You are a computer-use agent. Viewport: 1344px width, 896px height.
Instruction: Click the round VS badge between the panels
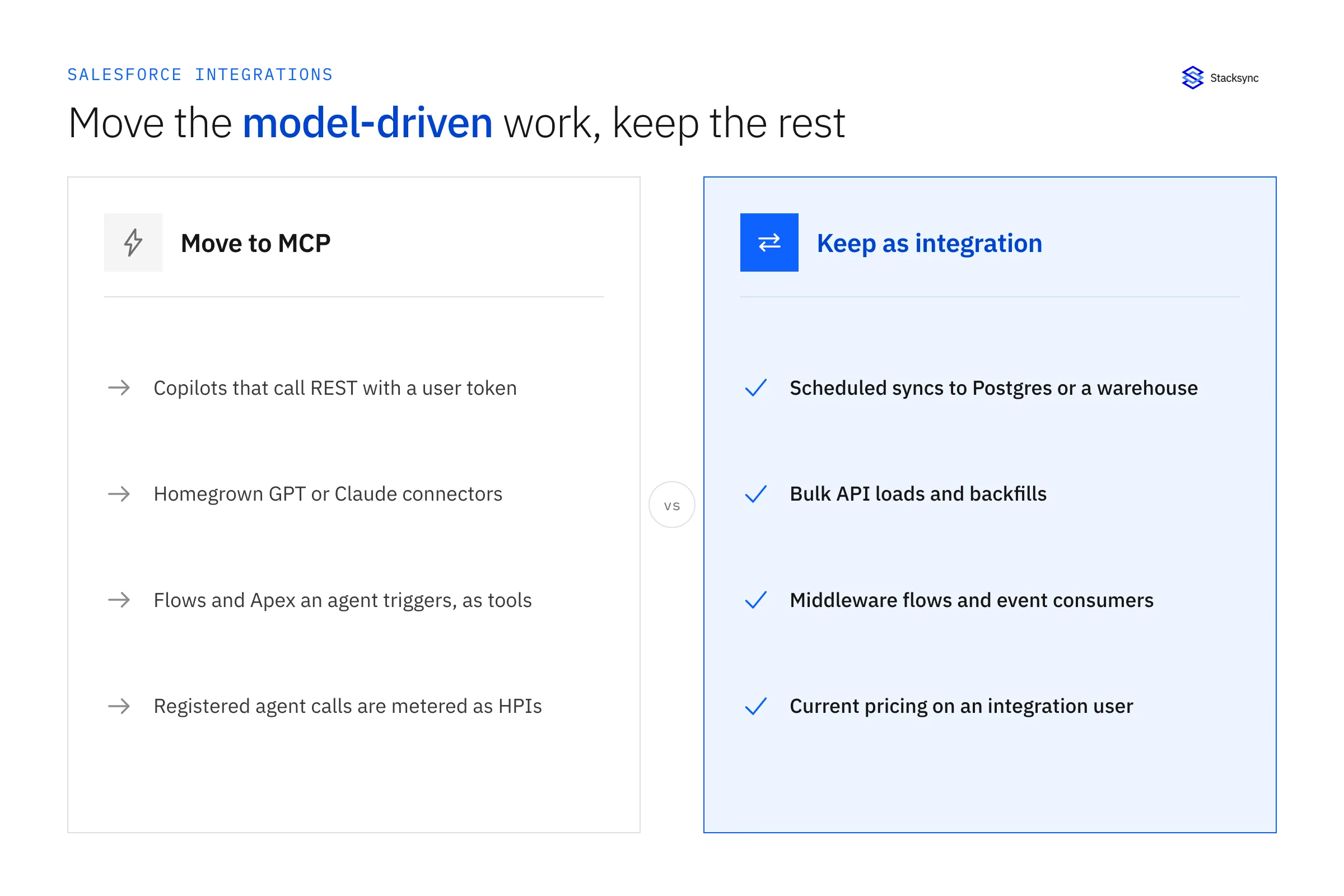coord(672,505)
